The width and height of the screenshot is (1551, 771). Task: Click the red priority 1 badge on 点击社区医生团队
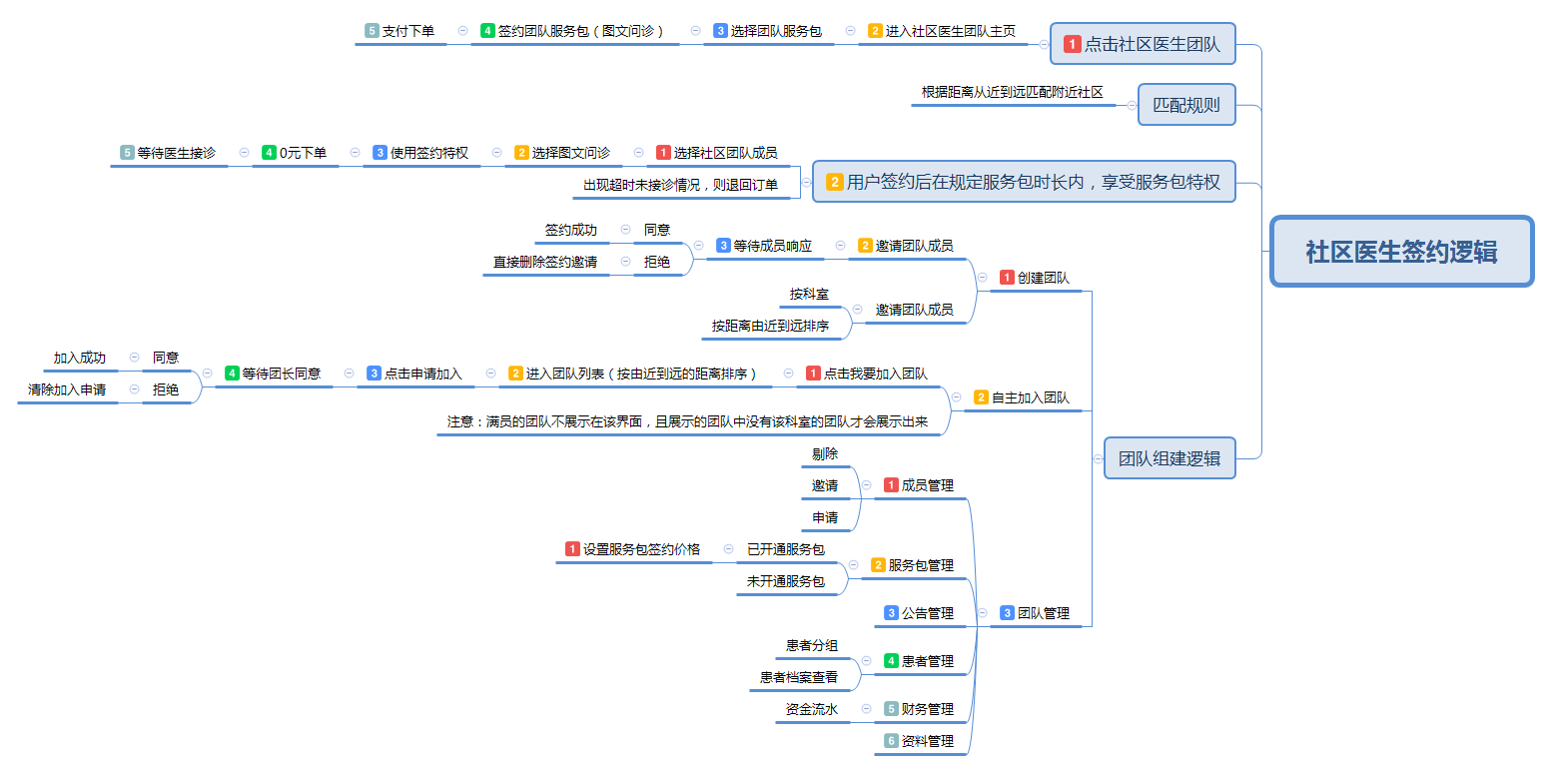click(x=1072, y=44)
